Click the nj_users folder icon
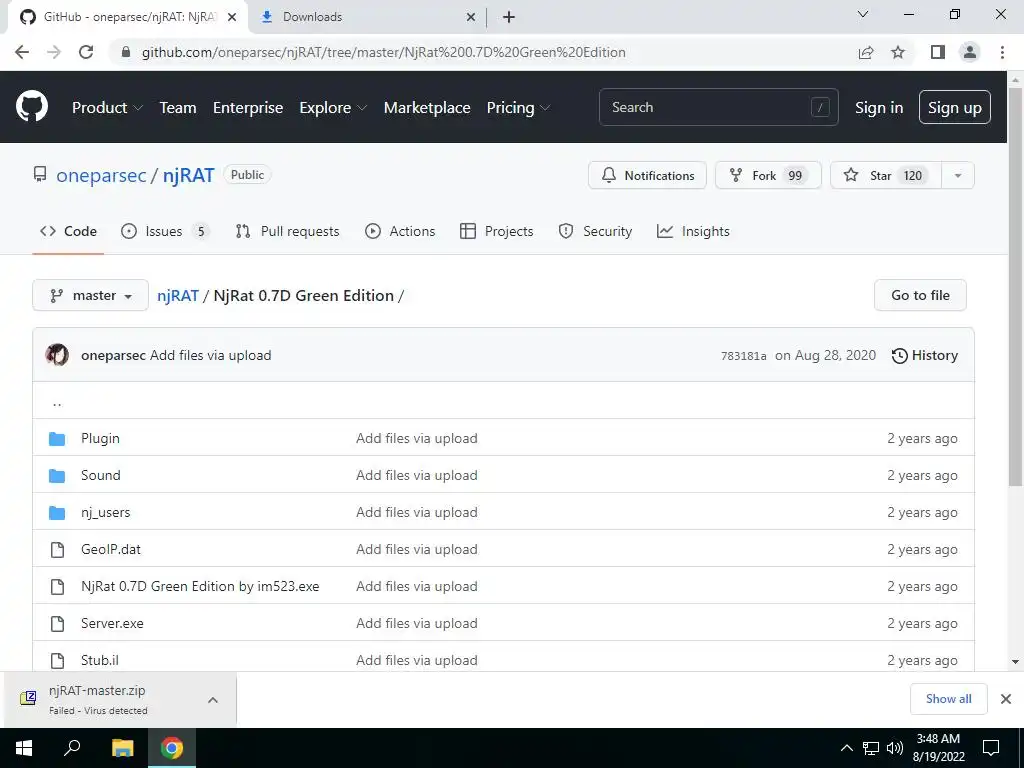Image resolution: width=1024 pixels, height=768 pixels. point(57,513)
